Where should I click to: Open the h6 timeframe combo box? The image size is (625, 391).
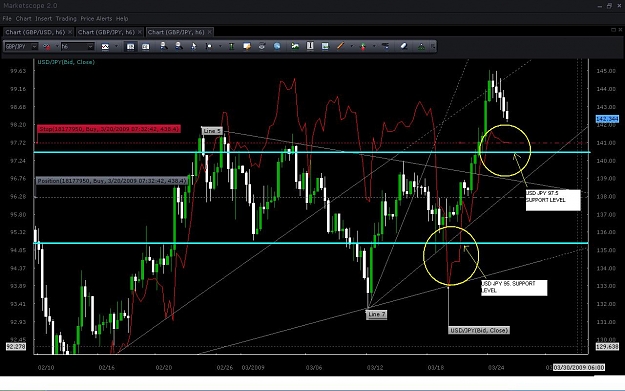tap(77, 47)
